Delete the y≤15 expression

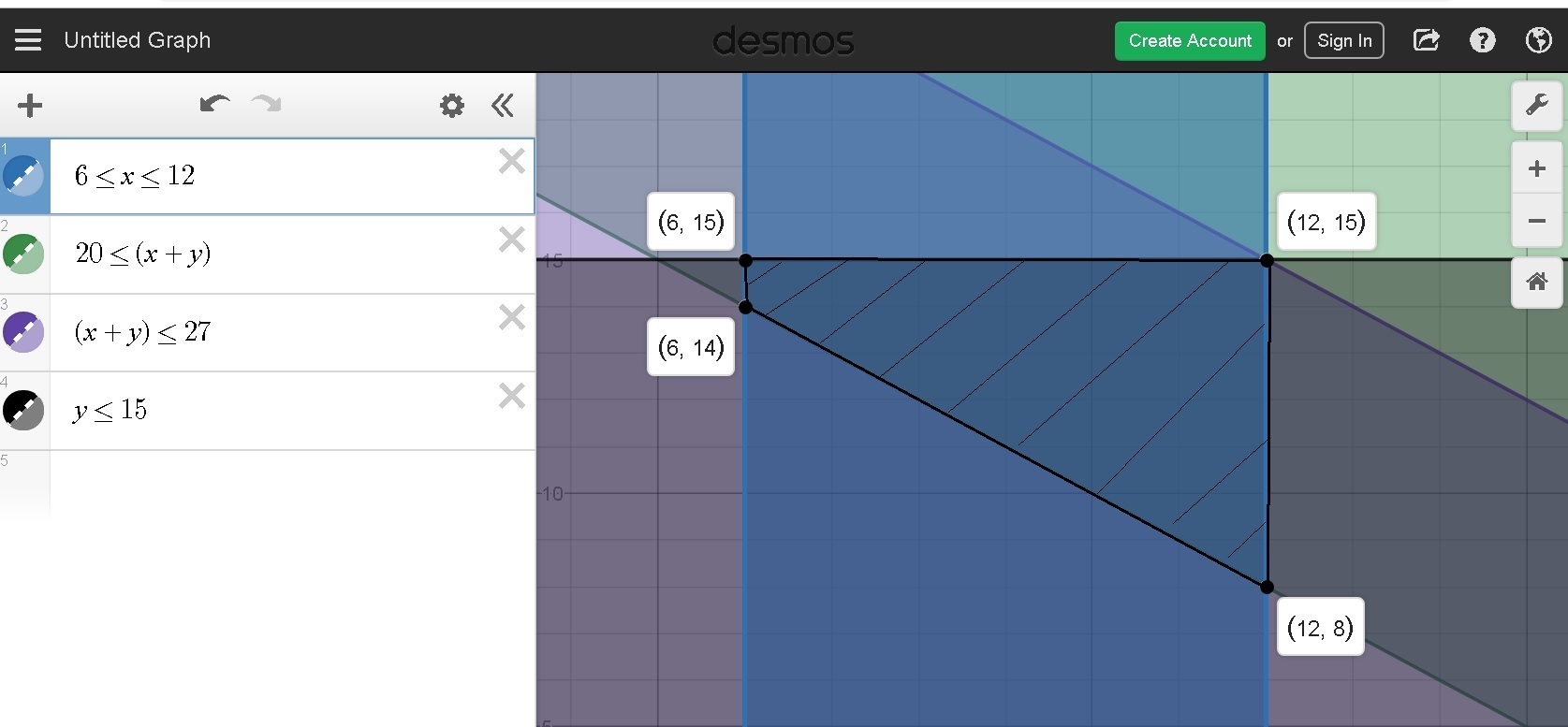point(512,396)
